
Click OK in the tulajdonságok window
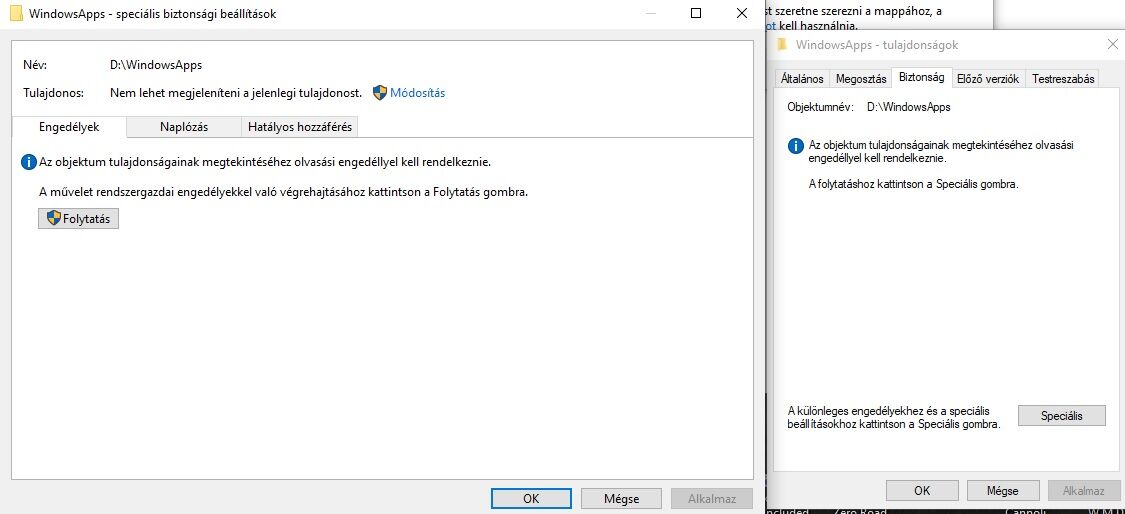tap(922, 491)
